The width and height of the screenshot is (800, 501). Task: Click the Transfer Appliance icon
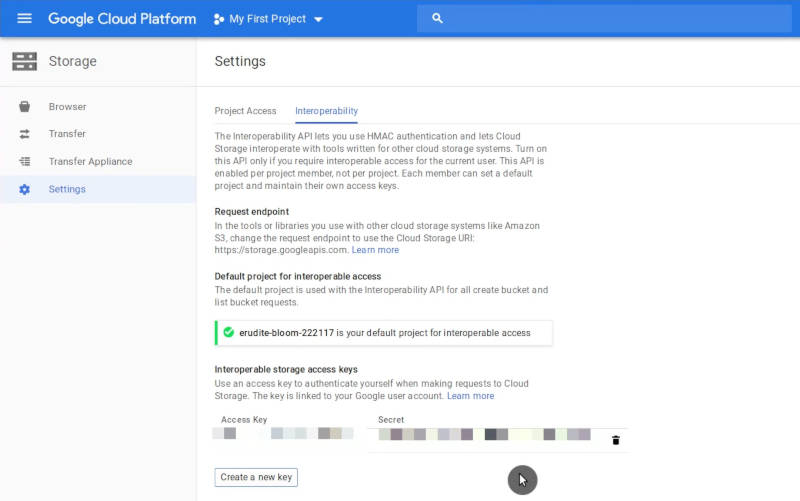pyautogui.click(x=24, y=161)
